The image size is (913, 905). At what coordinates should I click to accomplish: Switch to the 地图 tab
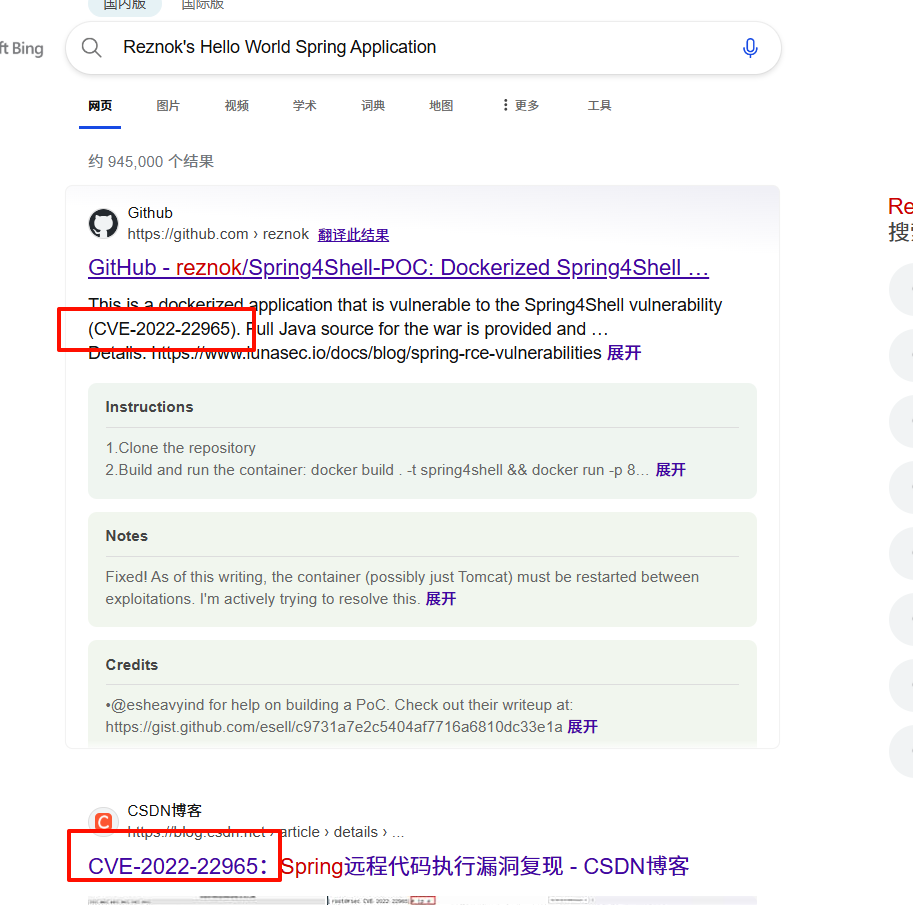pos(441,105)
